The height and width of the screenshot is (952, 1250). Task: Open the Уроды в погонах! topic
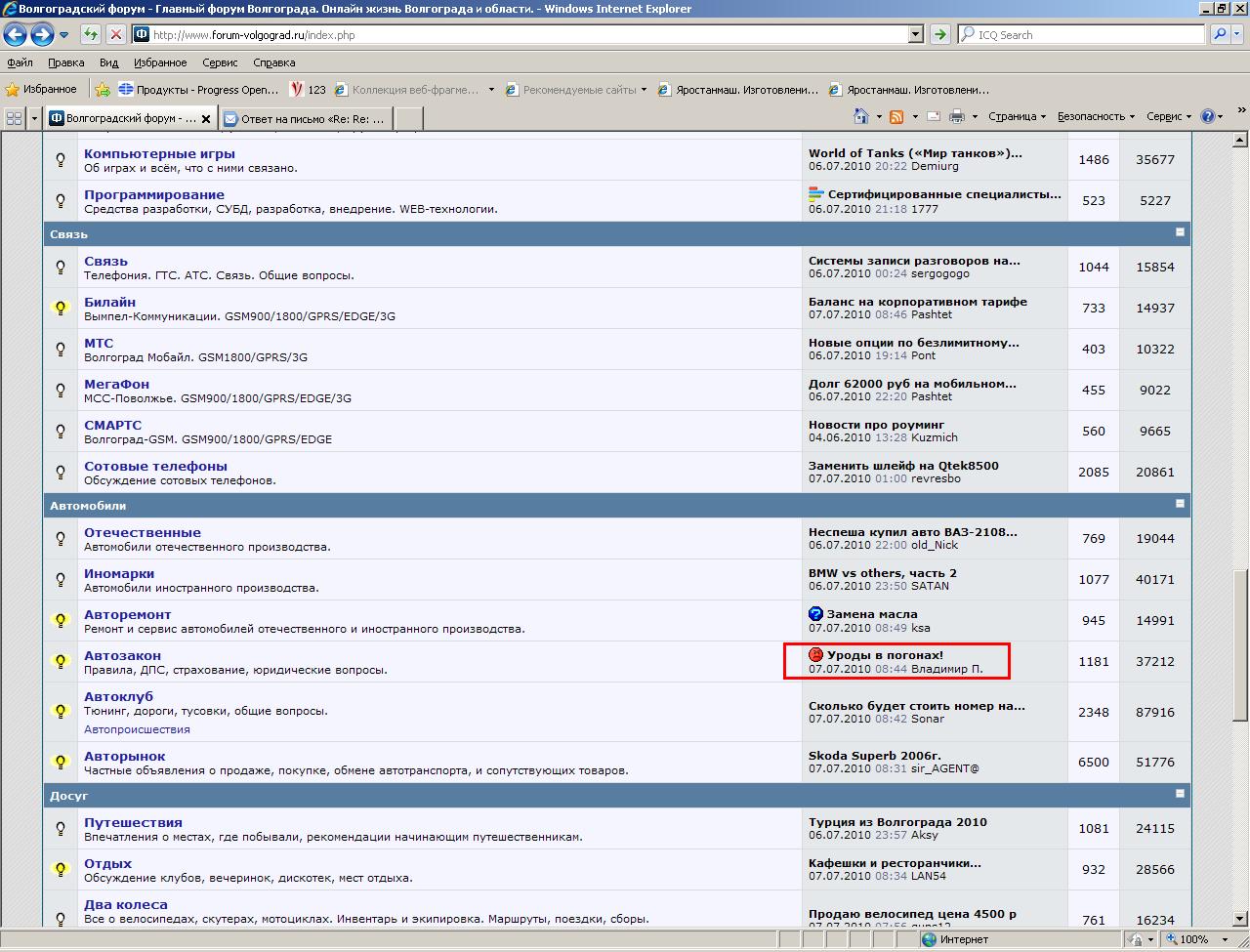click(885, 655)
